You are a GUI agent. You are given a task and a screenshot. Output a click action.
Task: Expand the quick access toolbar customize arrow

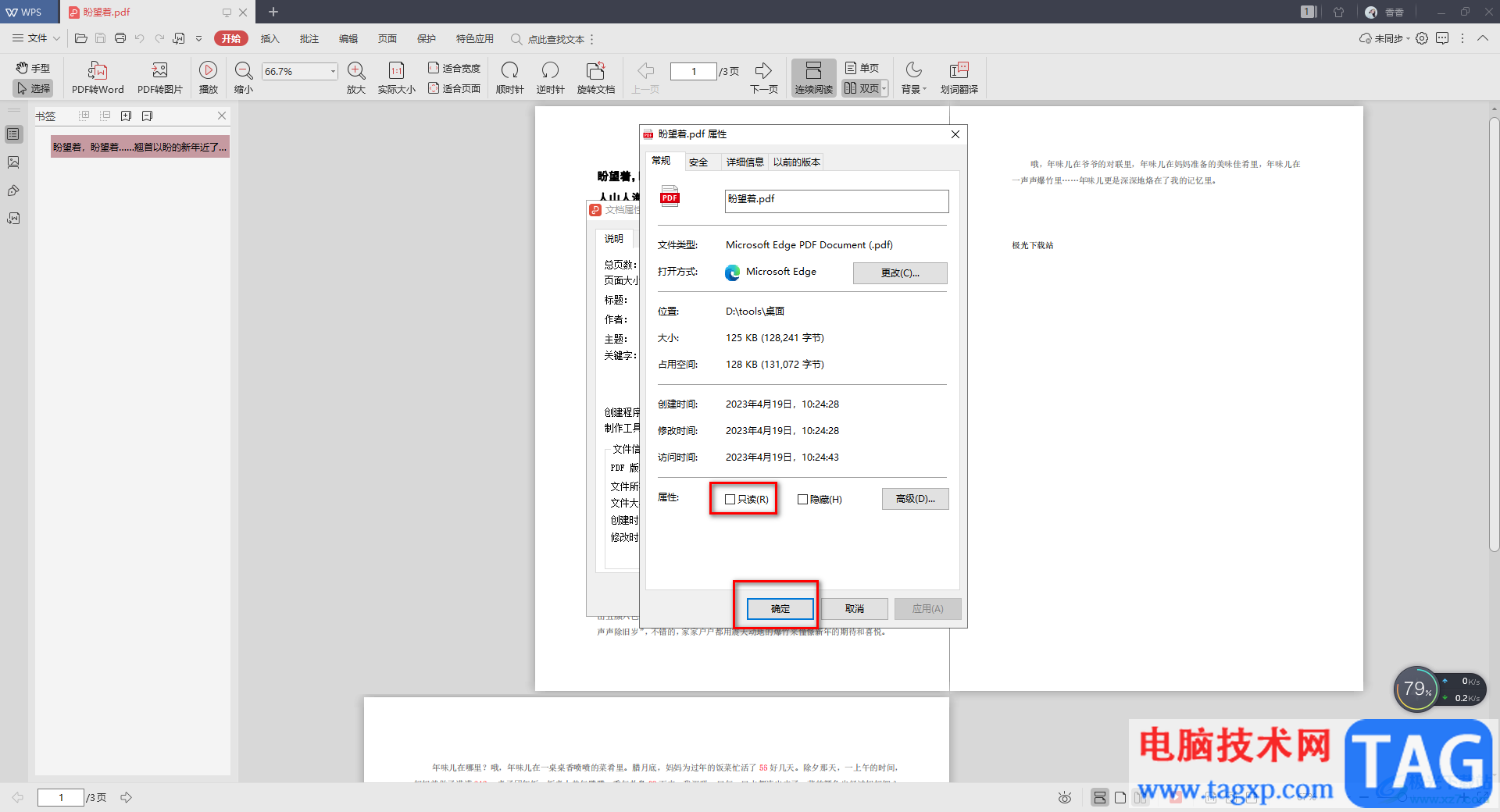199,38
